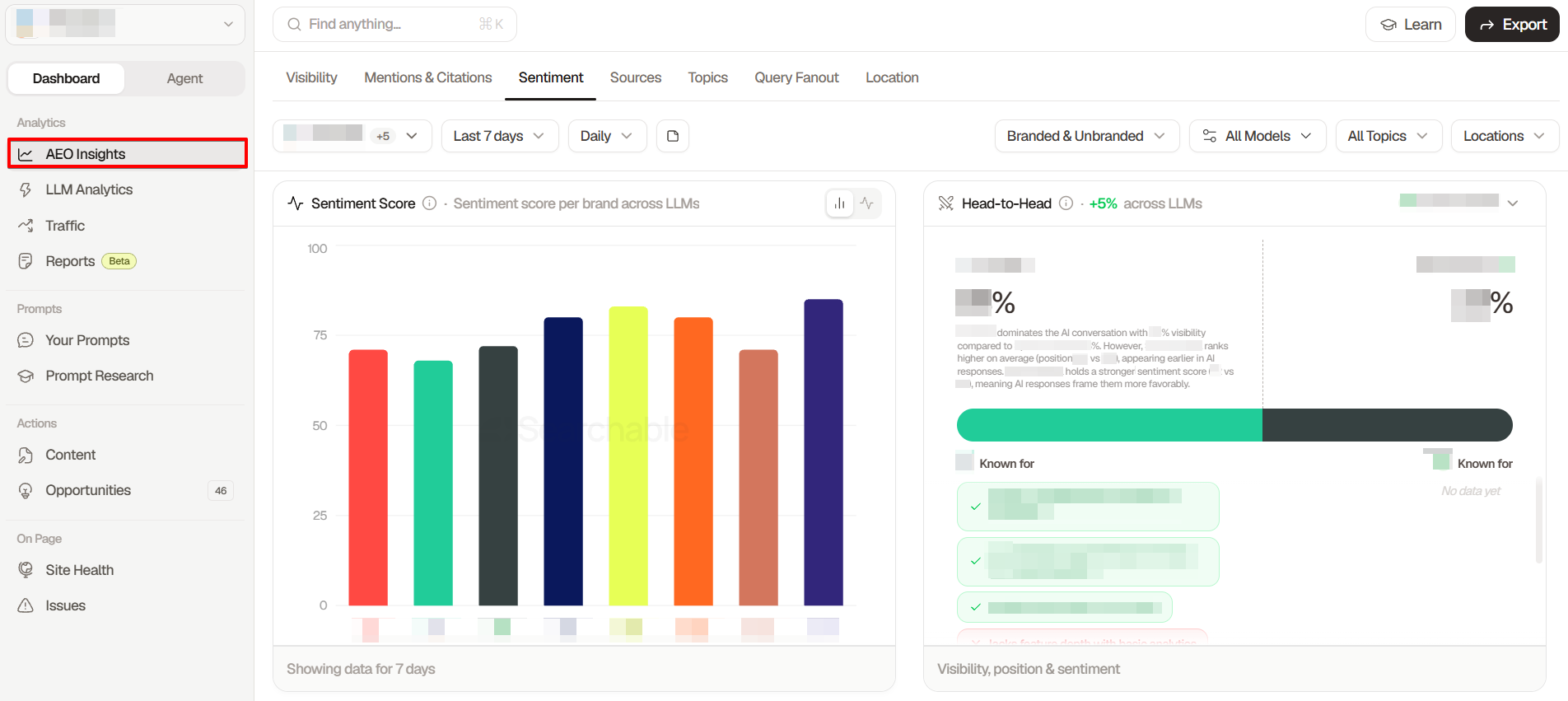Screen dimensions: 1568x701
Task: Open Locations filter dropdown
Action: (x=1505, y=136)
